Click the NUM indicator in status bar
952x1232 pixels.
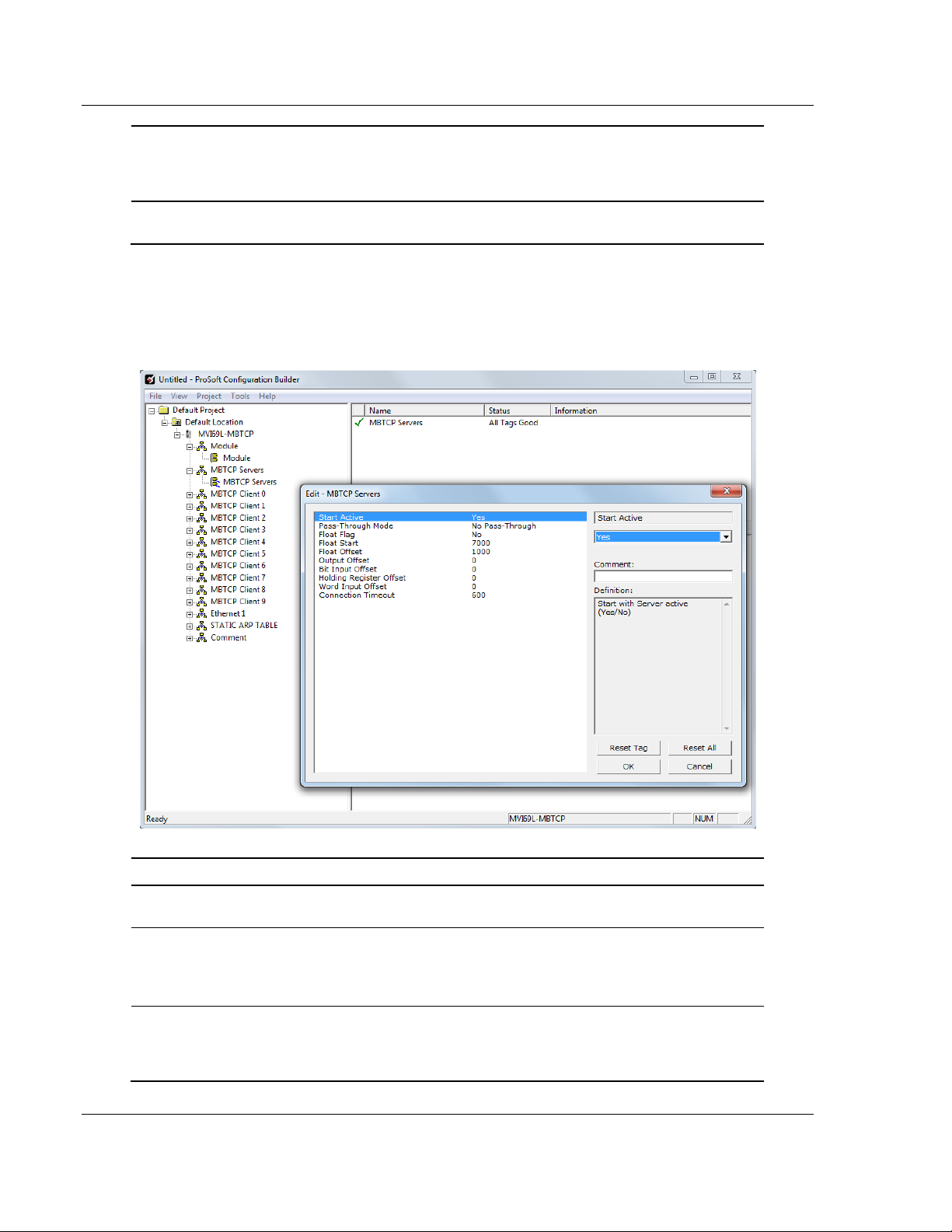pos(704,818)
